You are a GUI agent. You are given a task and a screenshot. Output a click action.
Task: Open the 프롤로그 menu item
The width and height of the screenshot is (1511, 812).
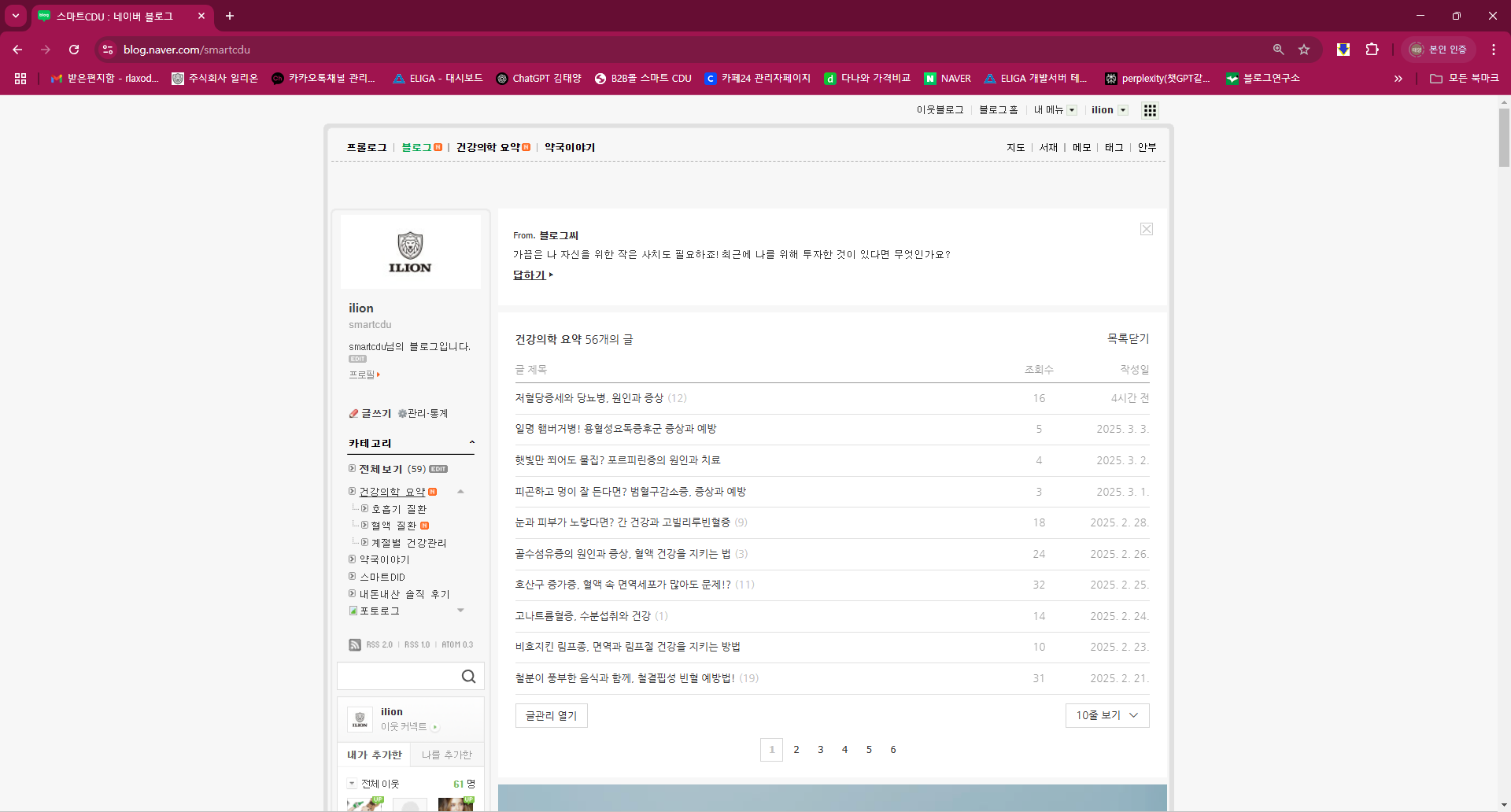click(x=367, y=147)
